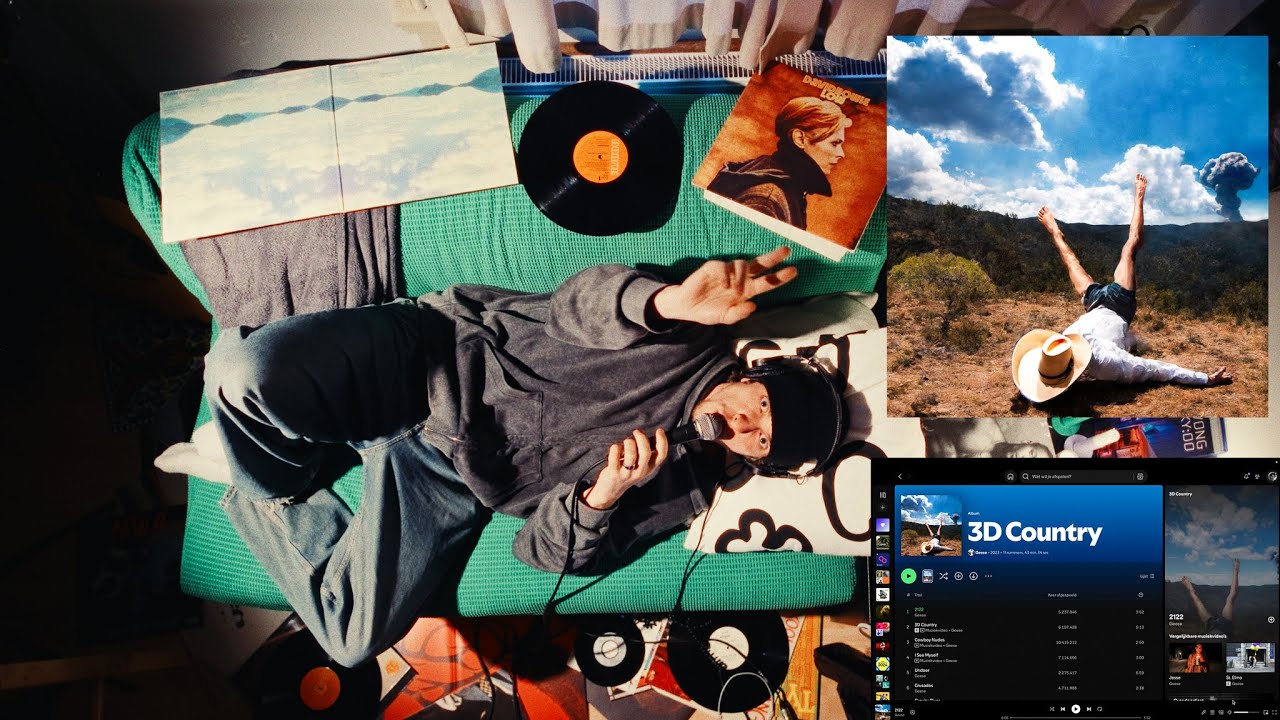Open the miniplayer
Screen dimensions: 1280x720
[1265, 712]
